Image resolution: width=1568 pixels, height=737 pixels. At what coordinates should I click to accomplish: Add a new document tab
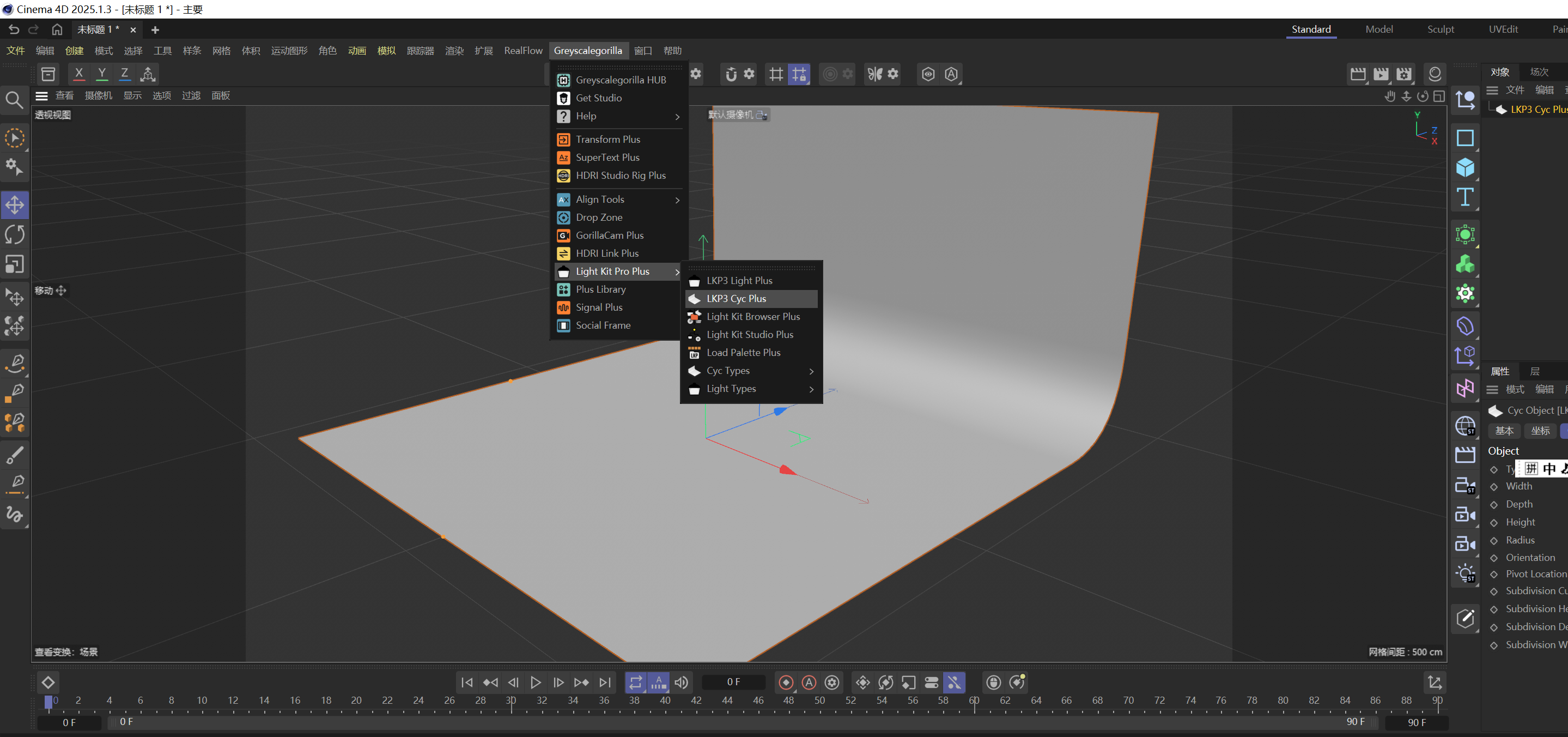[155, 30]
